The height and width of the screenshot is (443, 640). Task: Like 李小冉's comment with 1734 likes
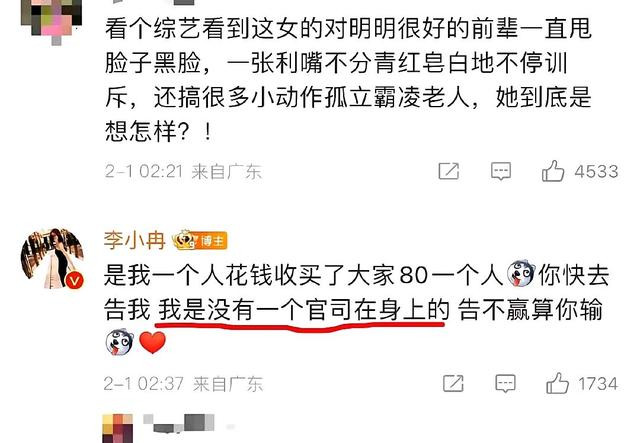557,383
